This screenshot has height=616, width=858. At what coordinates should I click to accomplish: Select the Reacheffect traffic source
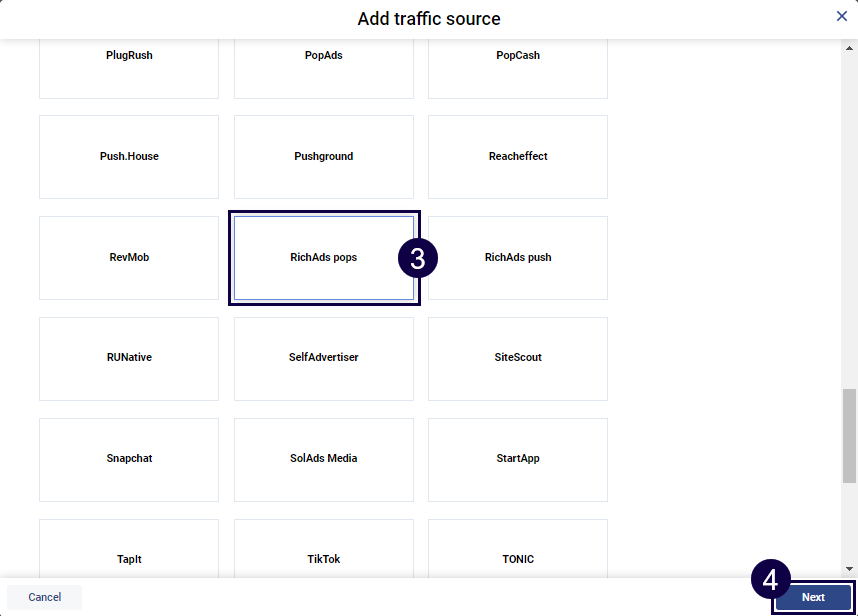[518, 157]
